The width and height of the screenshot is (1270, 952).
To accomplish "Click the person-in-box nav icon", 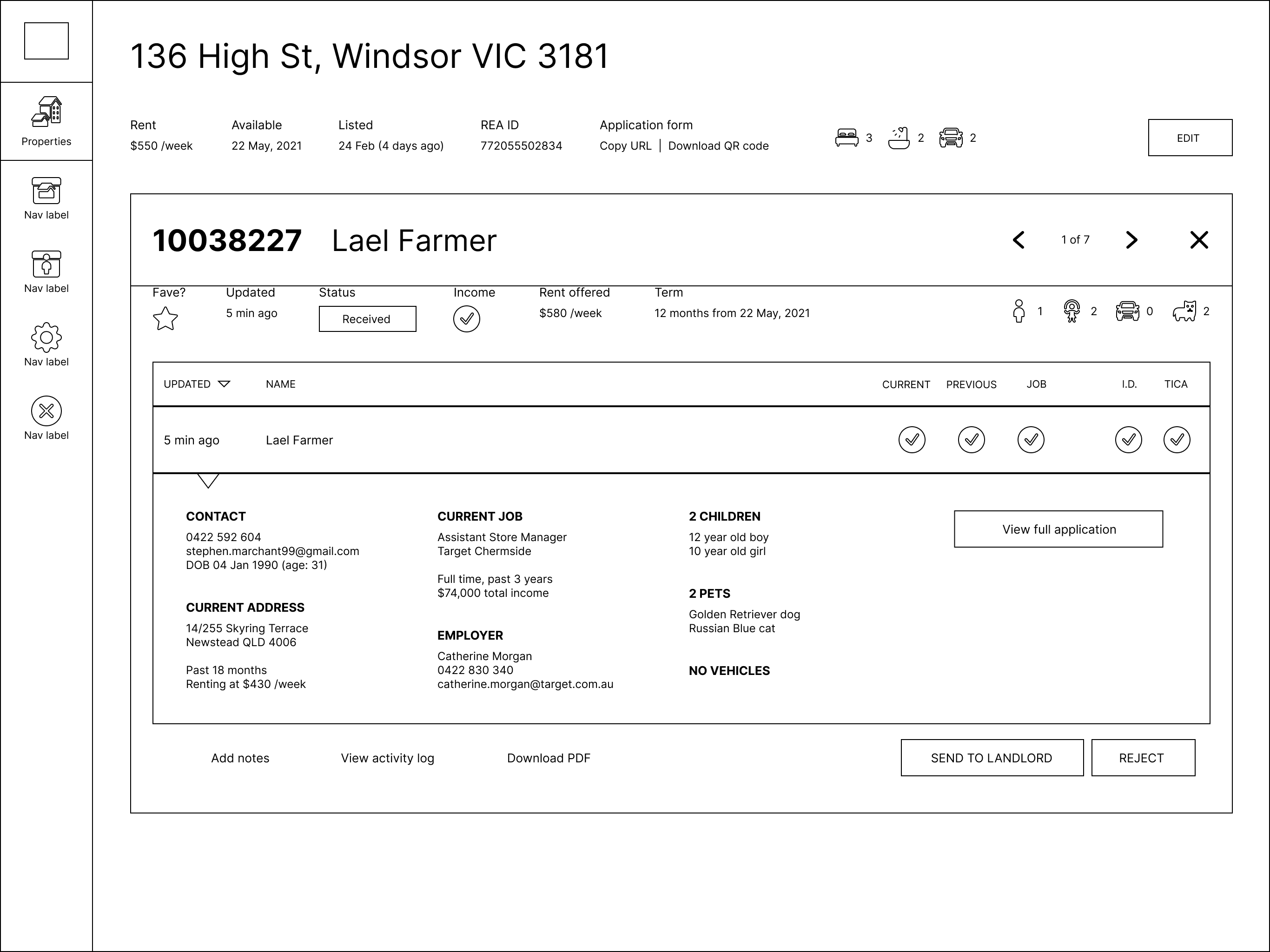I will (46, 264).
